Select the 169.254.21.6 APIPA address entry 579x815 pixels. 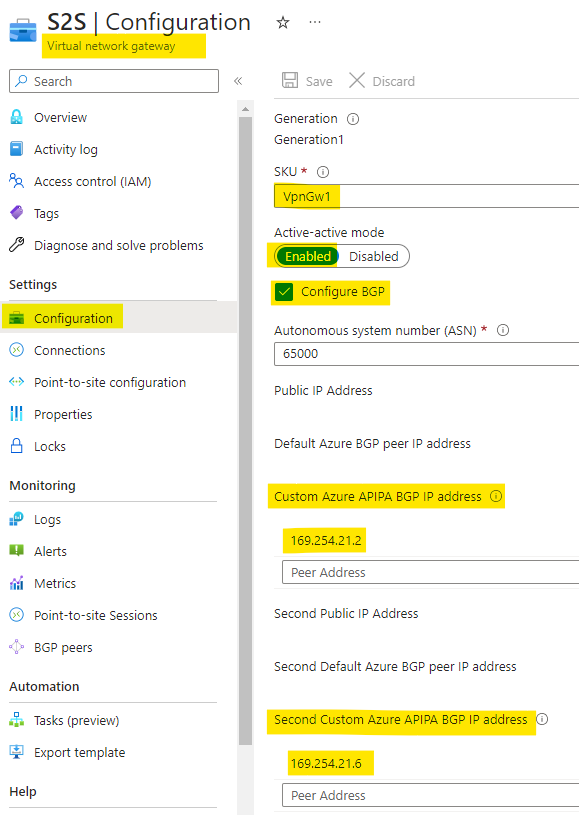(326, 764)
